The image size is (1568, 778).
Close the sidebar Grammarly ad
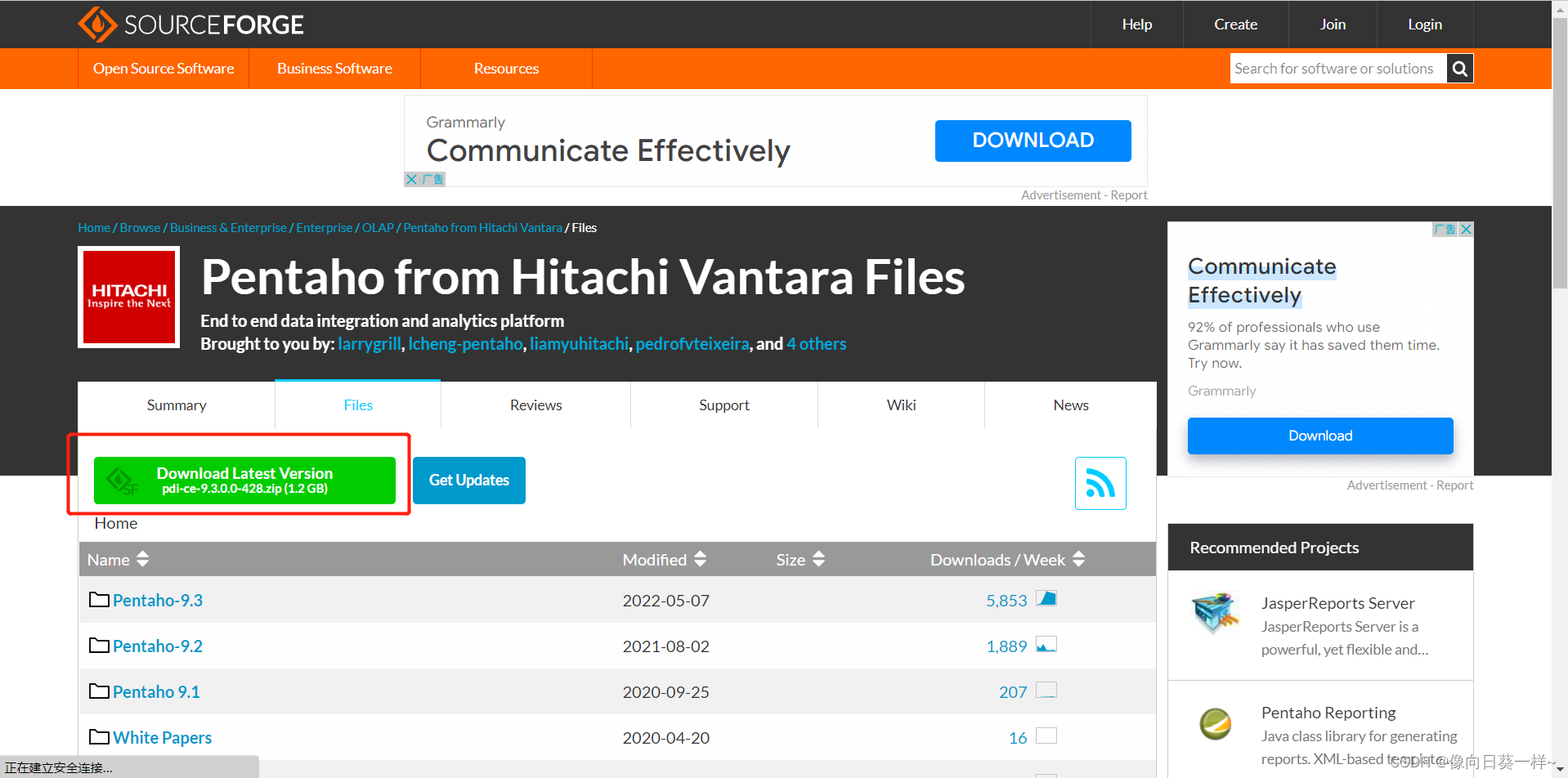tap(1467, 230)
